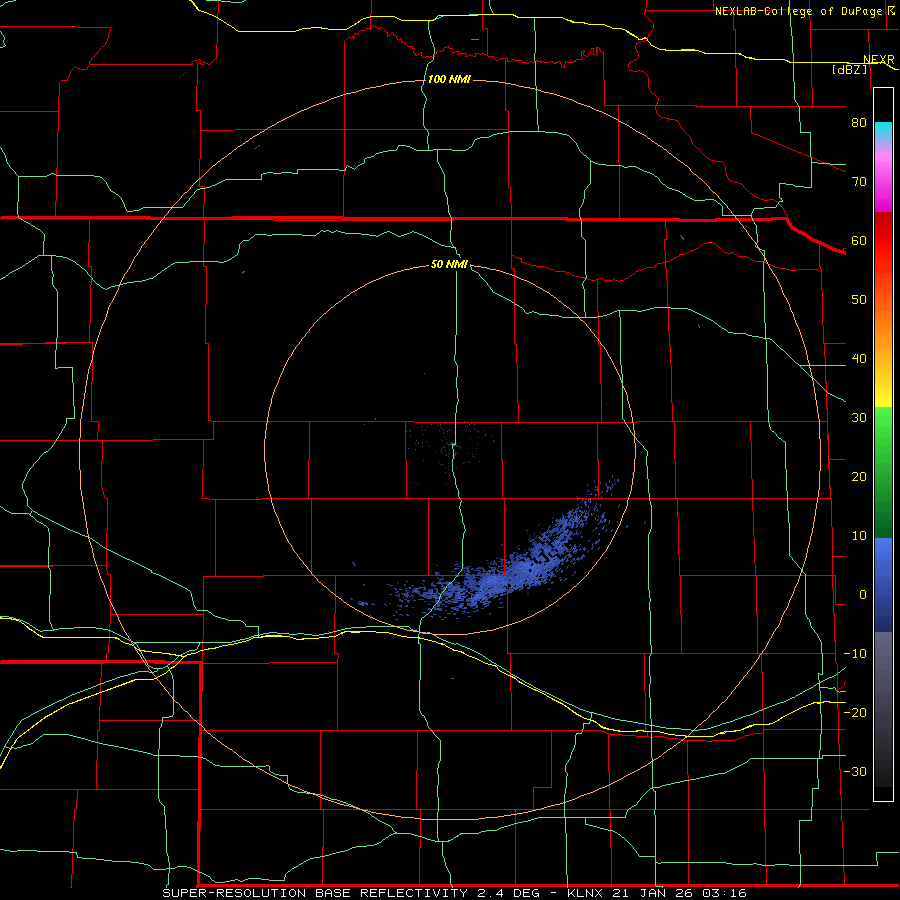Click the NEXLAB-College of DuPage credit text

click(x=798, y=11)
